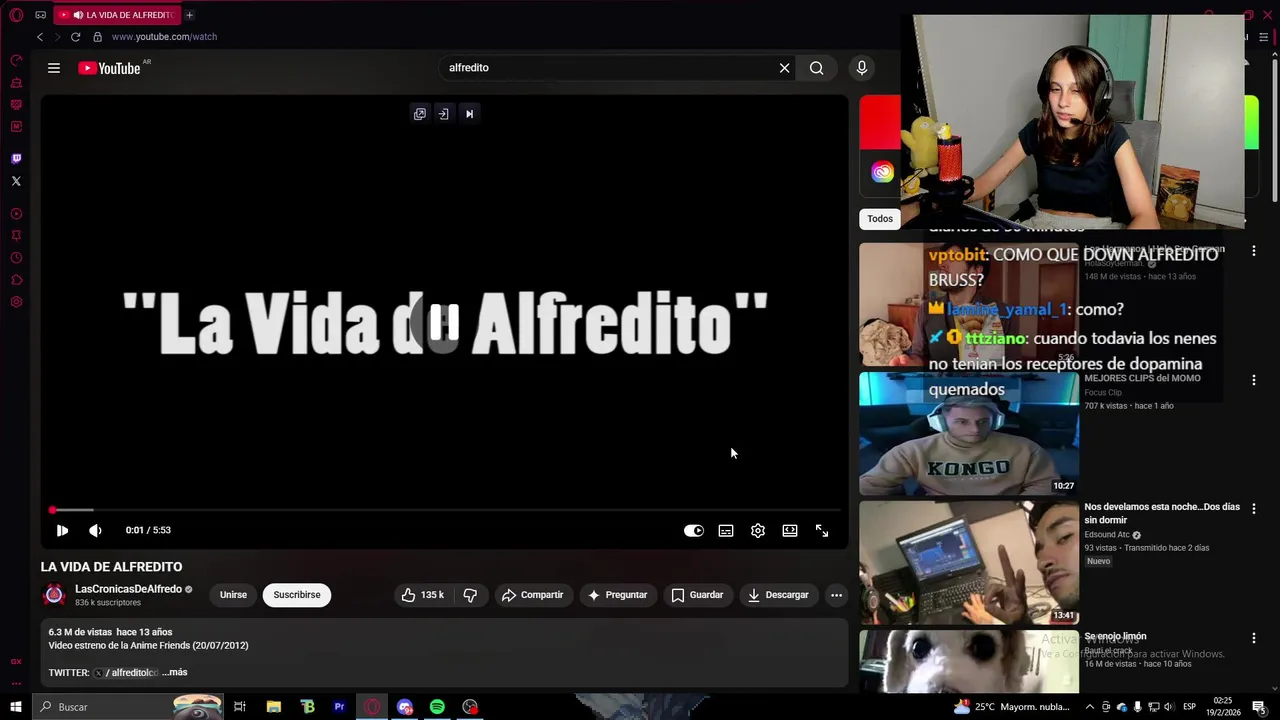Image resolution: width=1280 pixels, height=720 pixels.
Task: Submit search with magnifier button
Action: 816,68
